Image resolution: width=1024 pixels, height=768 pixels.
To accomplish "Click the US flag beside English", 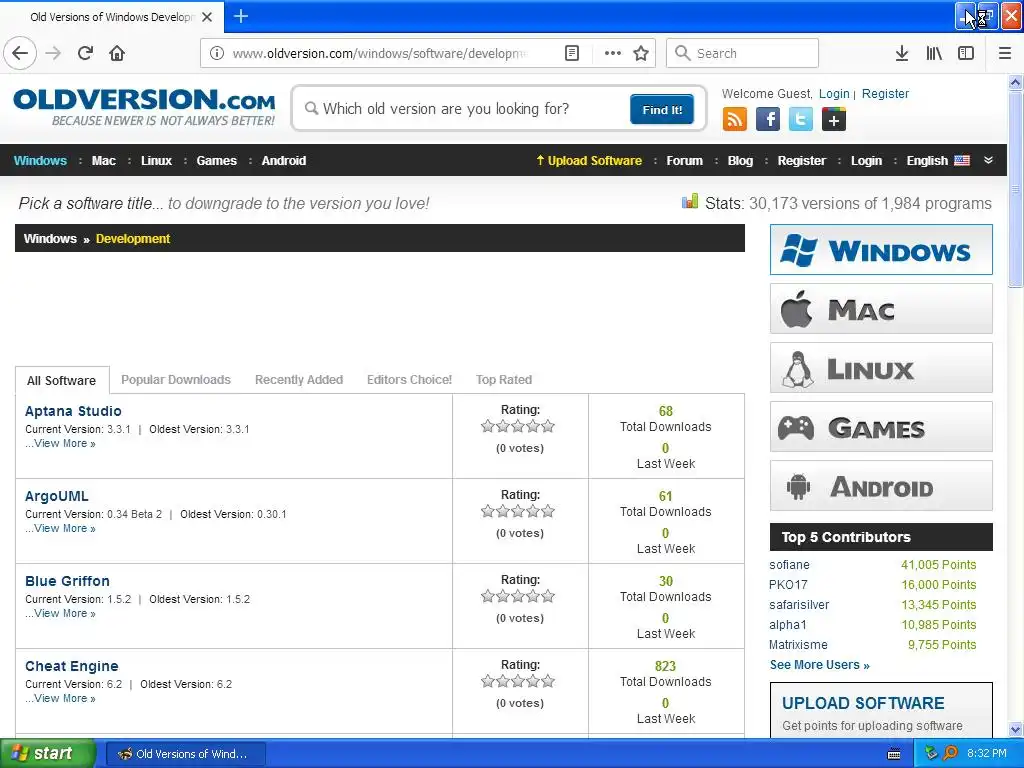I will pyautogui.click(x=962, y=160).
